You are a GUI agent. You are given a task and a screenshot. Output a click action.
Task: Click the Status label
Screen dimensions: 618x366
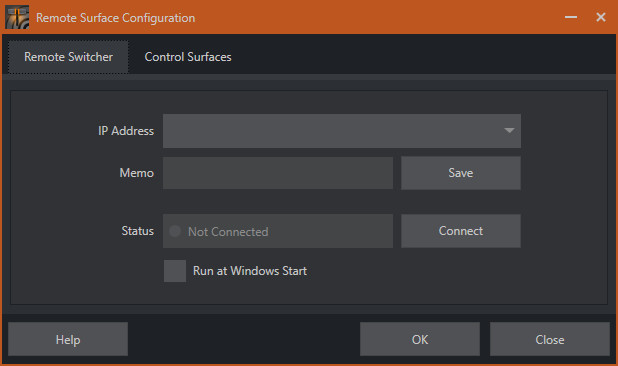pos(138,231)
